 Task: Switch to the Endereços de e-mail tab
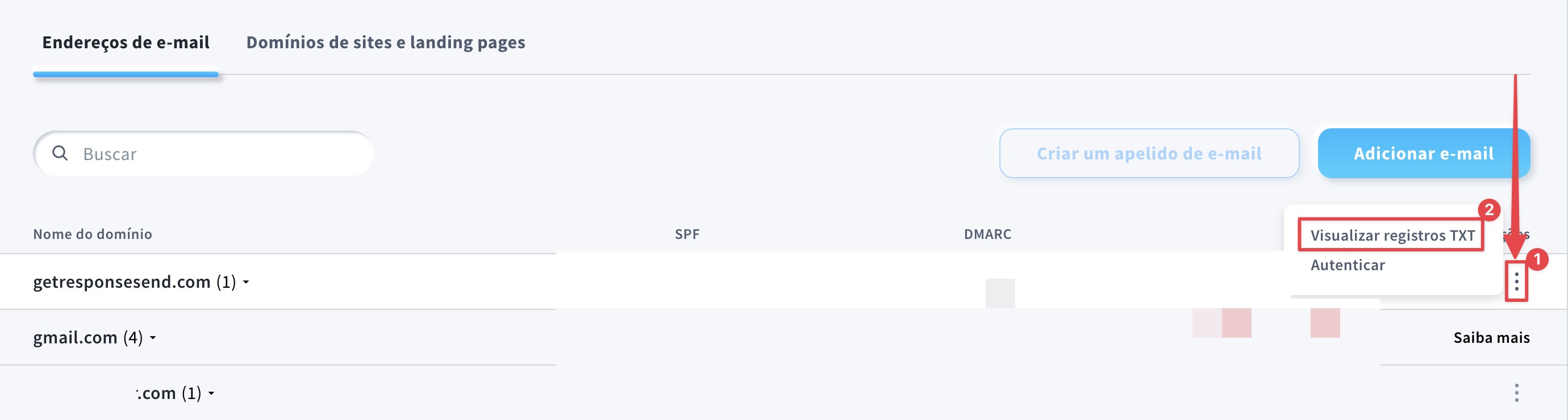pyautogui.click(x=126, y=43)
